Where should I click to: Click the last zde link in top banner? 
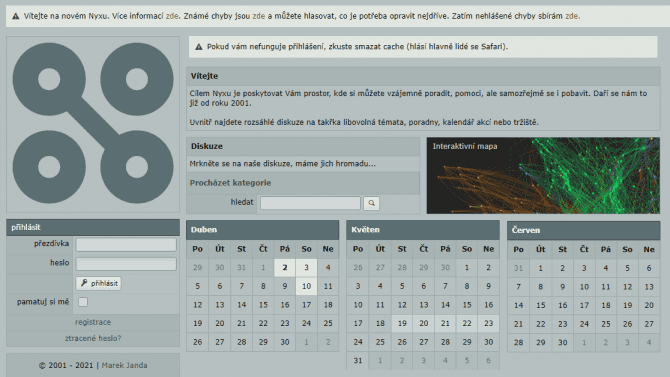(x=572, y=16)
